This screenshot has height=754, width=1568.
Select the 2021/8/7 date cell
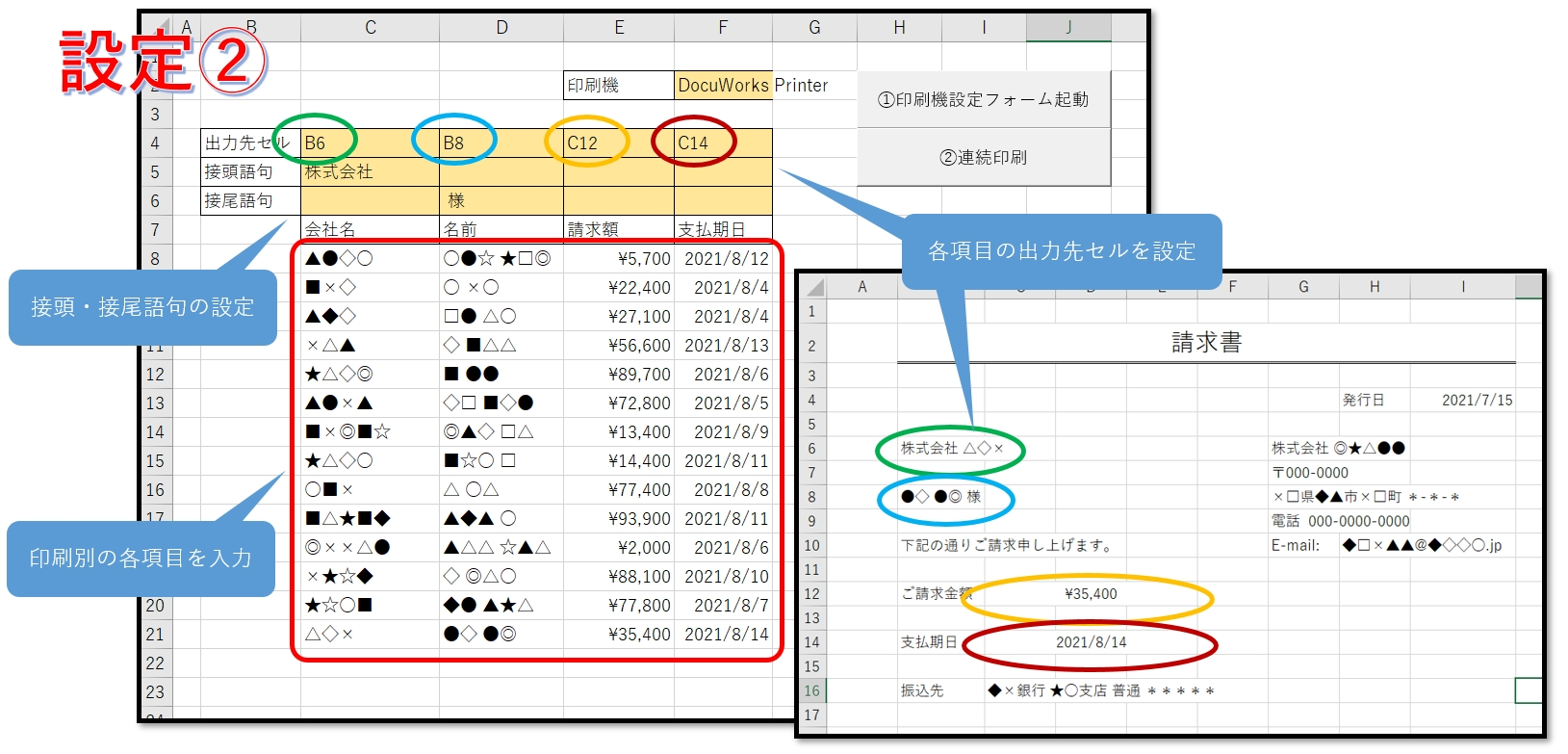click(x=723, y=605)
